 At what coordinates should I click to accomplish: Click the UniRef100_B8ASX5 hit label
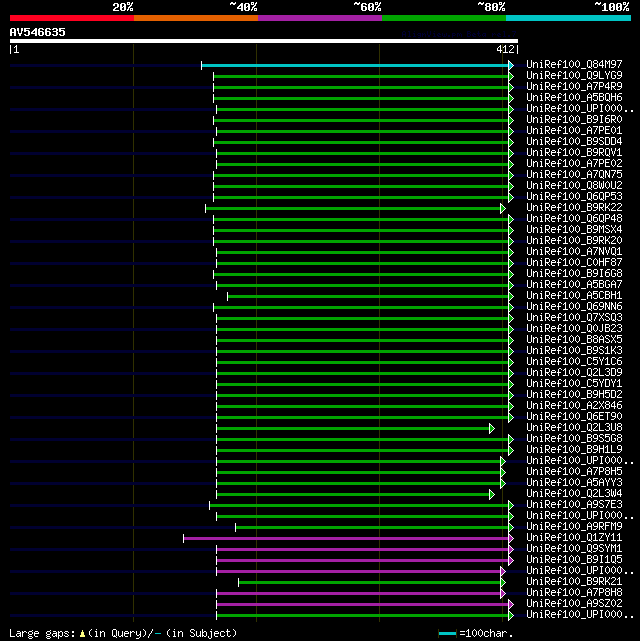click(x=574, y=340)
